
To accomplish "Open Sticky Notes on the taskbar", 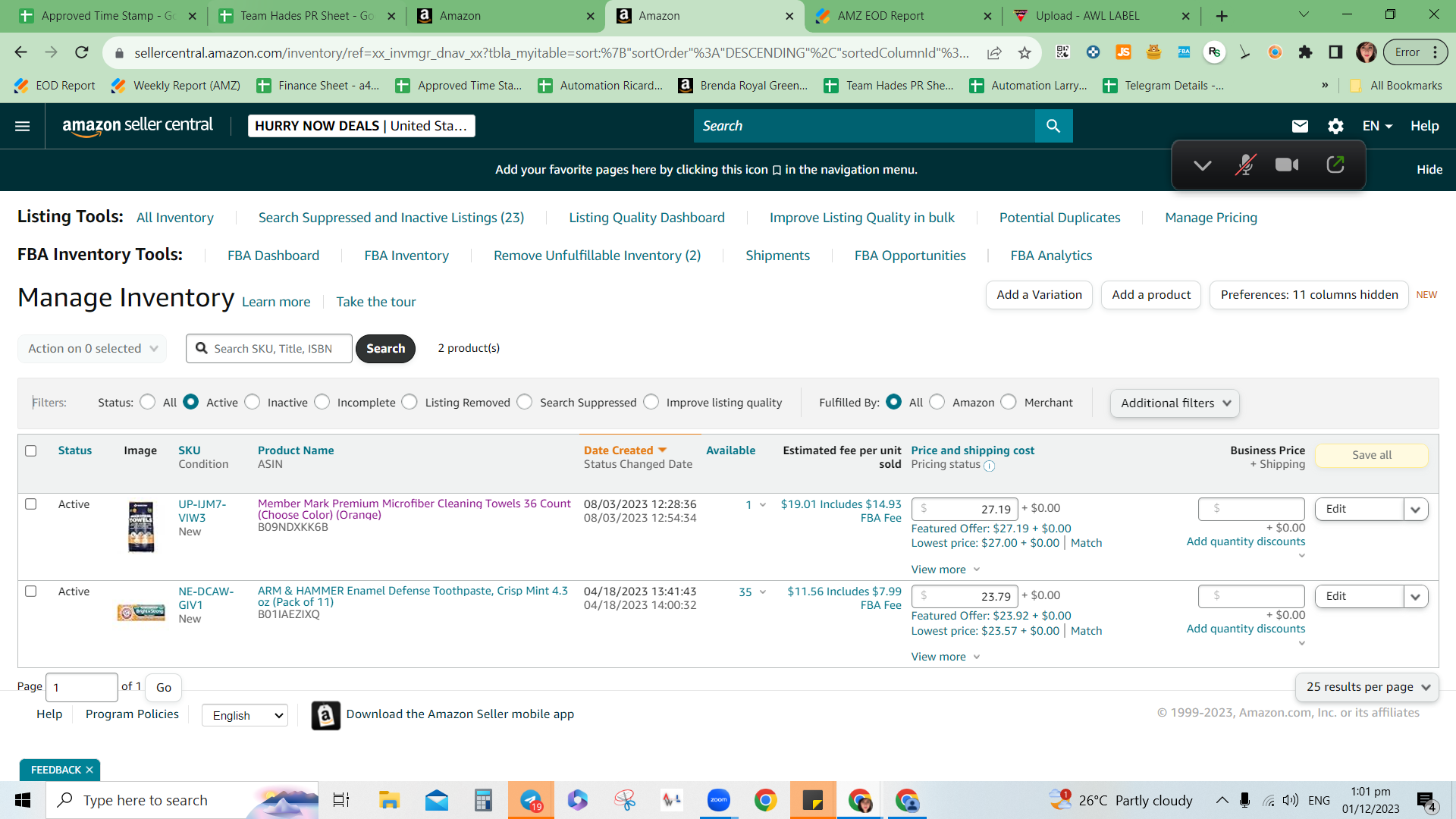I will [x=812, y=800].
